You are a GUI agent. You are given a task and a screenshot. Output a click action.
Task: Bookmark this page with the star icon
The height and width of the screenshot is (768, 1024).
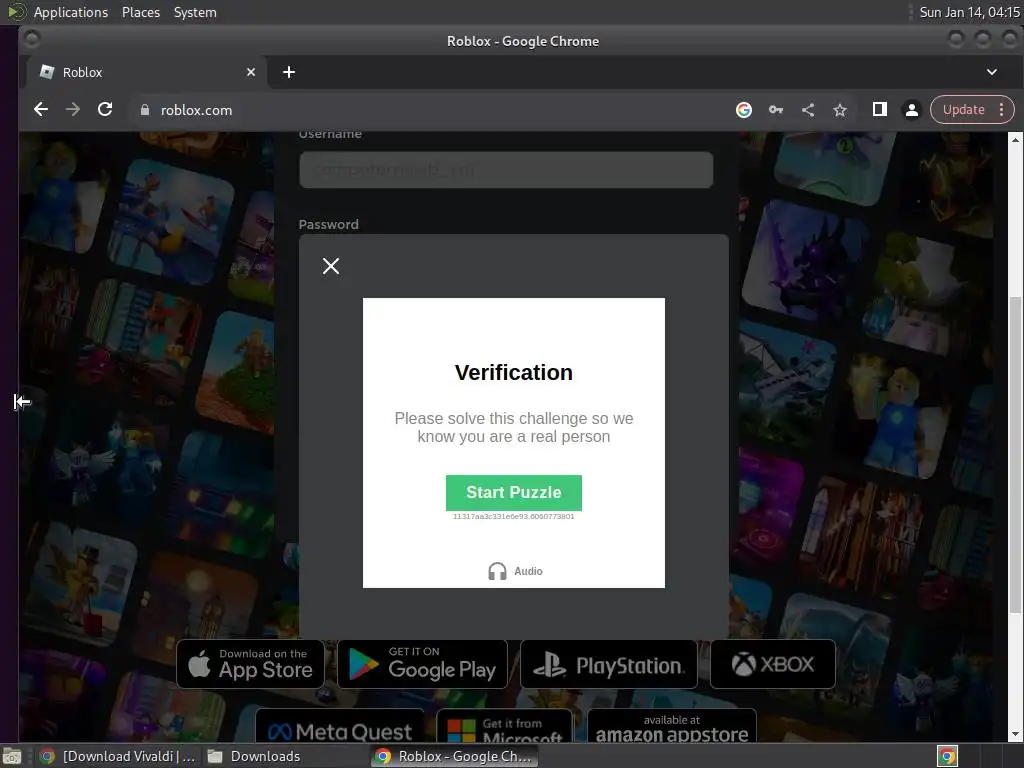pos(840,110)
